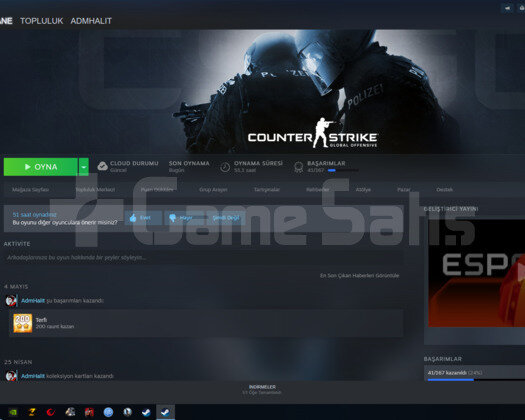Screen dimensions: 525x420
Task: Click the 'Terfi' achievement title text
Action: point(41,320)
